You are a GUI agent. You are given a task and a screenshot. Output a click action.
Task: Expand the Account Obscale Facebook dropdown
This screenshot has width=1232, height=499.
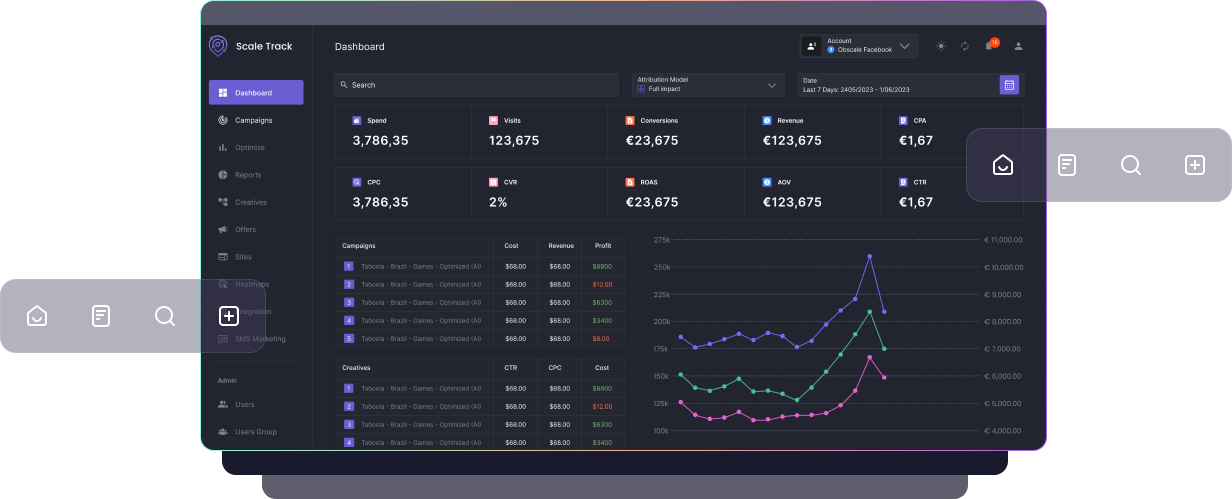tap(859, 46)
